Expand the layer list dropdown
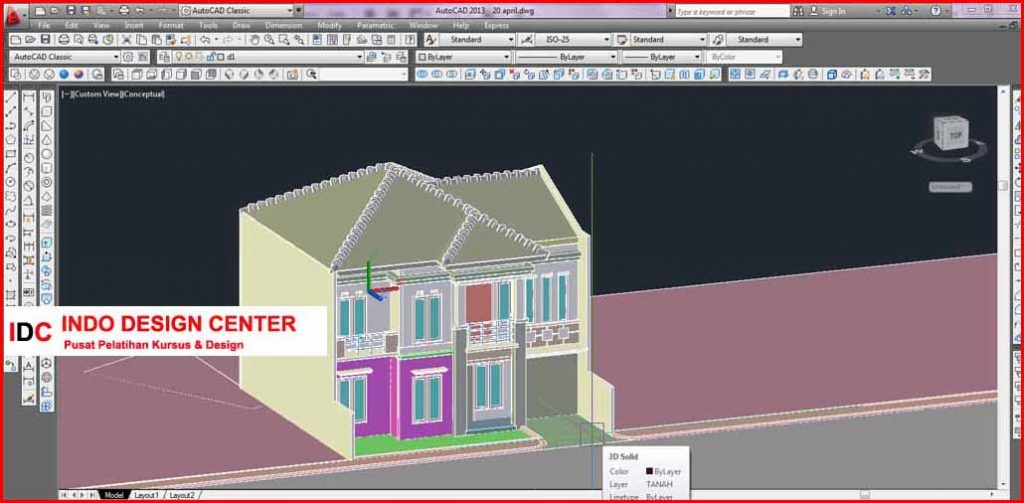This screenshot has height=503, width=1024. tap(359, 57)
